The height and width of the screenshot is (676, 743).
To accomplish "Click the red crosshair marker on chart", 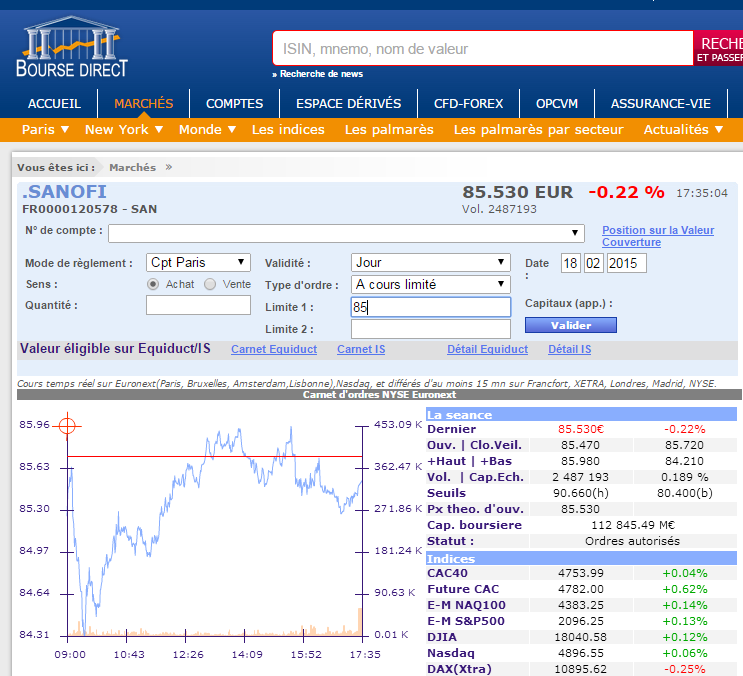I will click(x=67, y=426).
